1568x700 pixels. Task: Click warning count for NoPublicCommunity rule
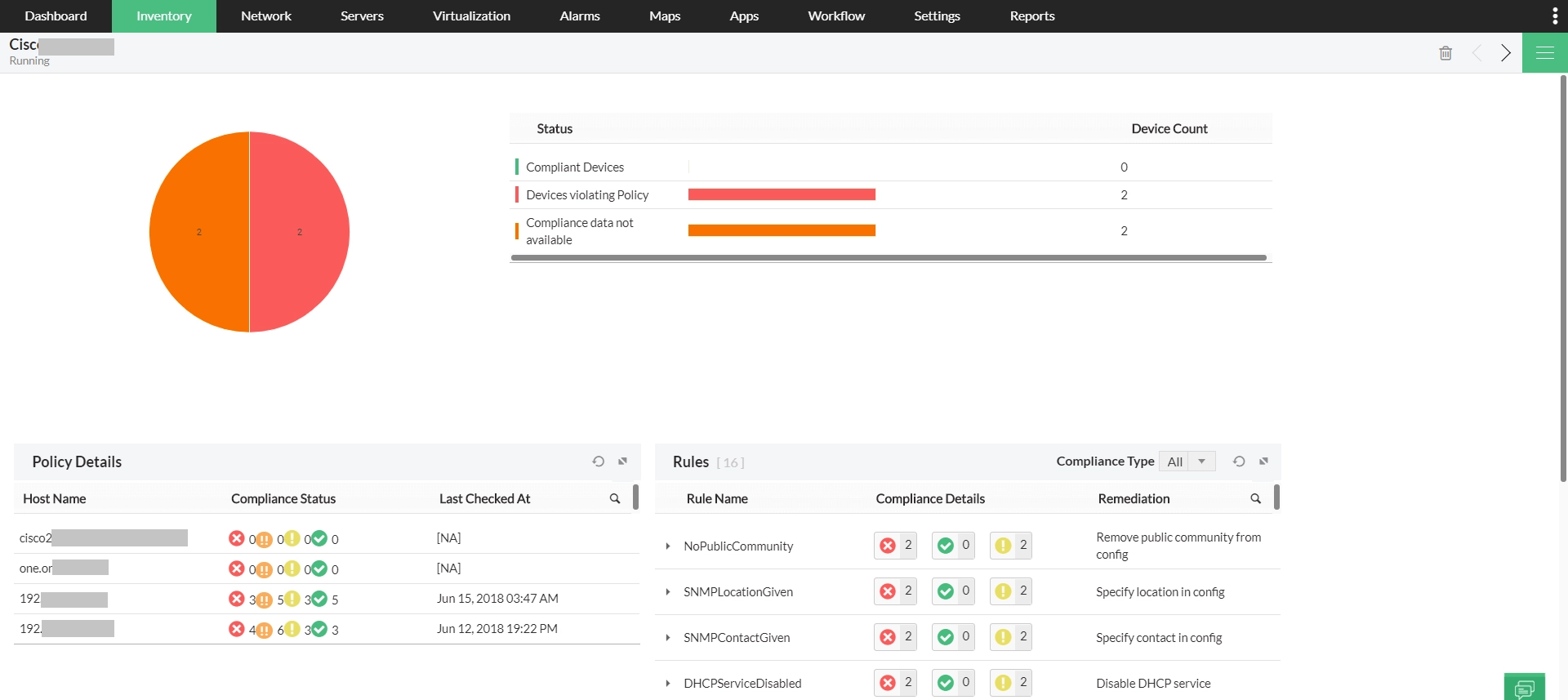[x=1011, y=546]
